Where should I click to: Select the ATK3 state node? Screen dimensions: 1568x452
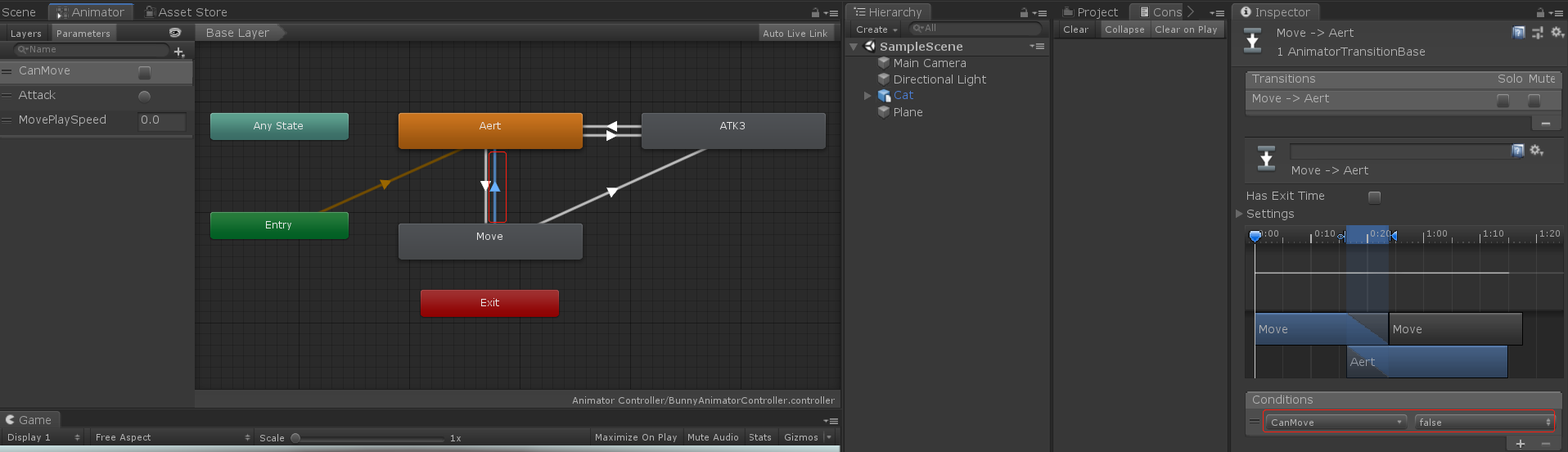pos(733,130)
